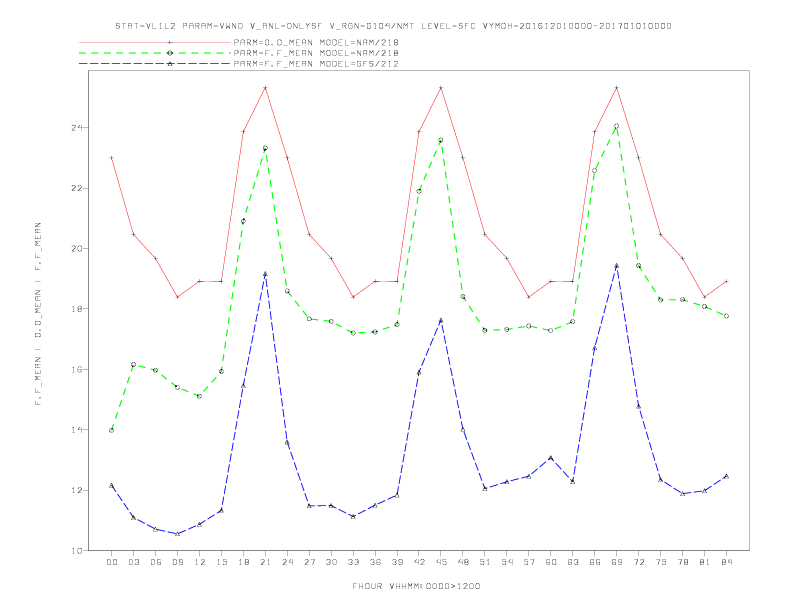
Task: Click x-axis tick label 33
Action: tap(353, 562)
